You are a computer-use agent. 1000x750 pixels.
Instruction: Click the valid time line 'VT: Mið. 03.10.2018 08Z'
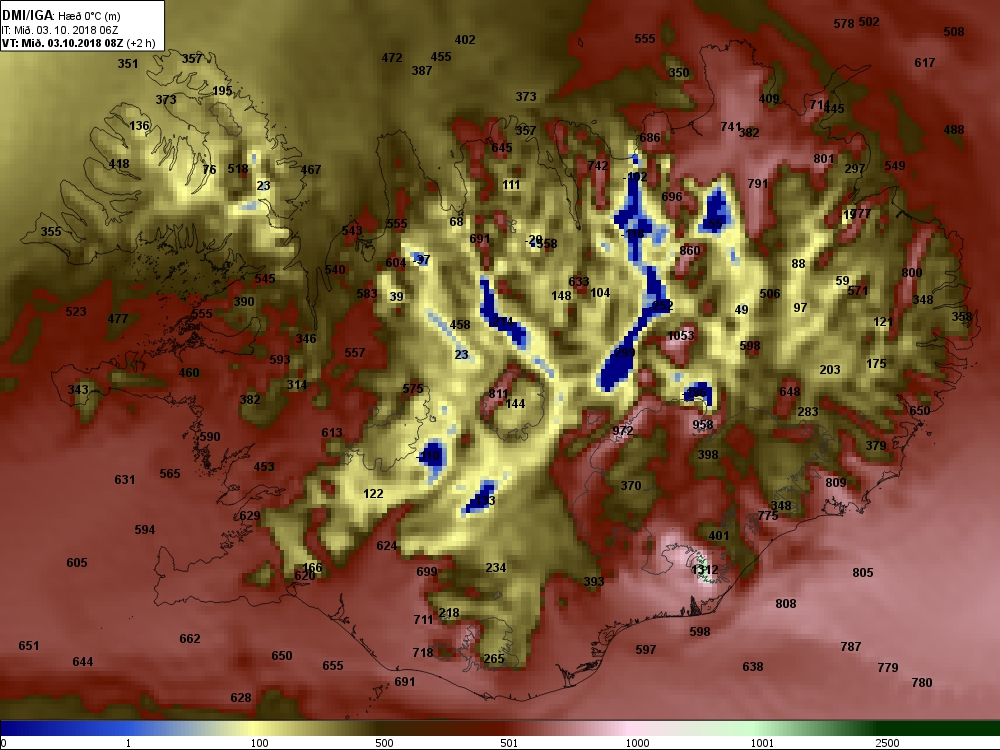point(62,43)
